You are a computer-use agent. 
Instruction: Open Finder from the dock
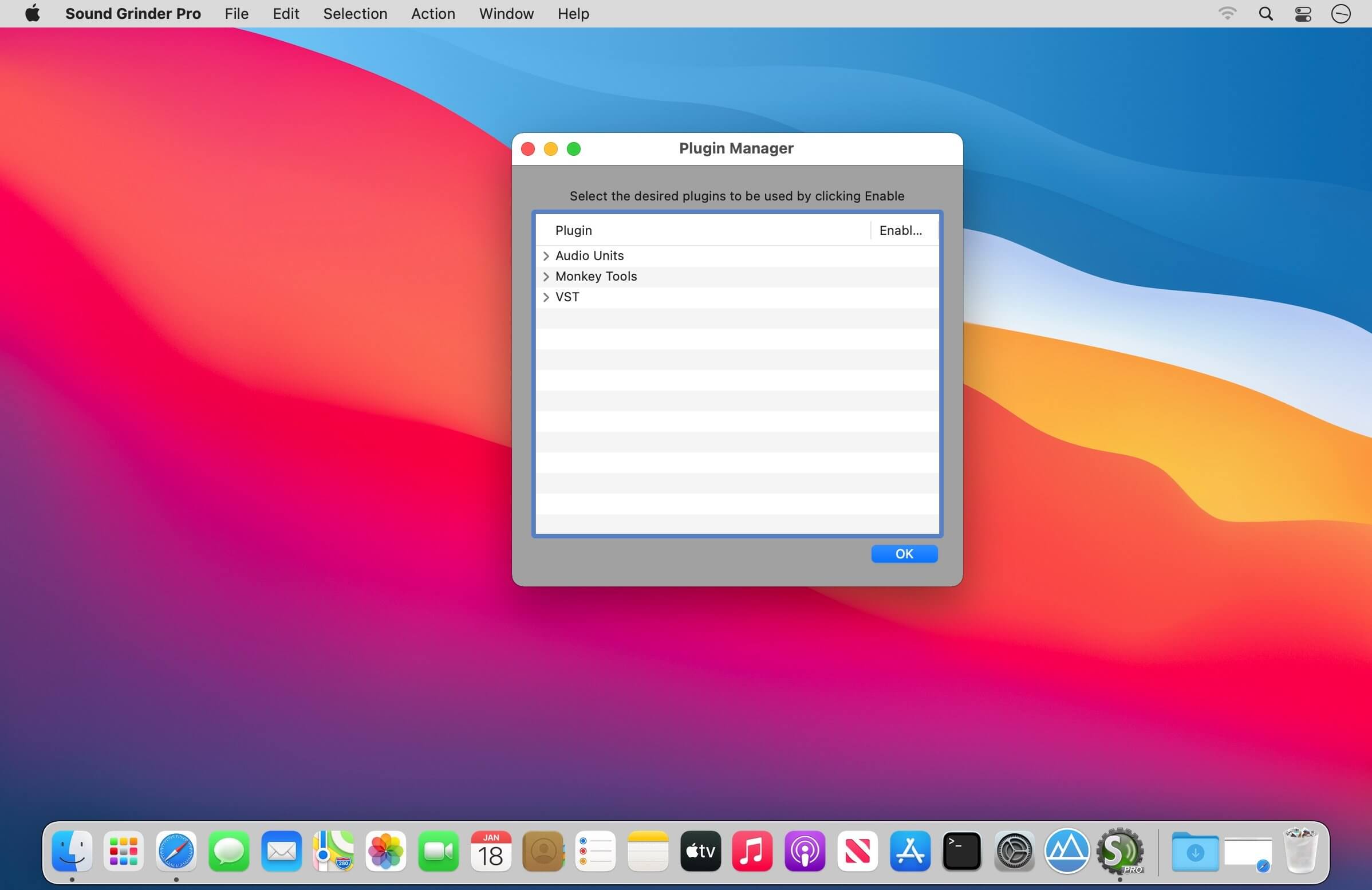coord(72,852)
